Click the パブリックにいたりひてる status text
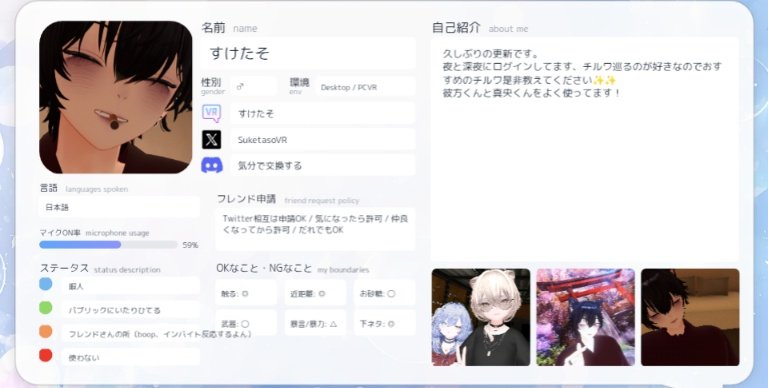This screenshot has height=388, width=768. pos(115,310)
